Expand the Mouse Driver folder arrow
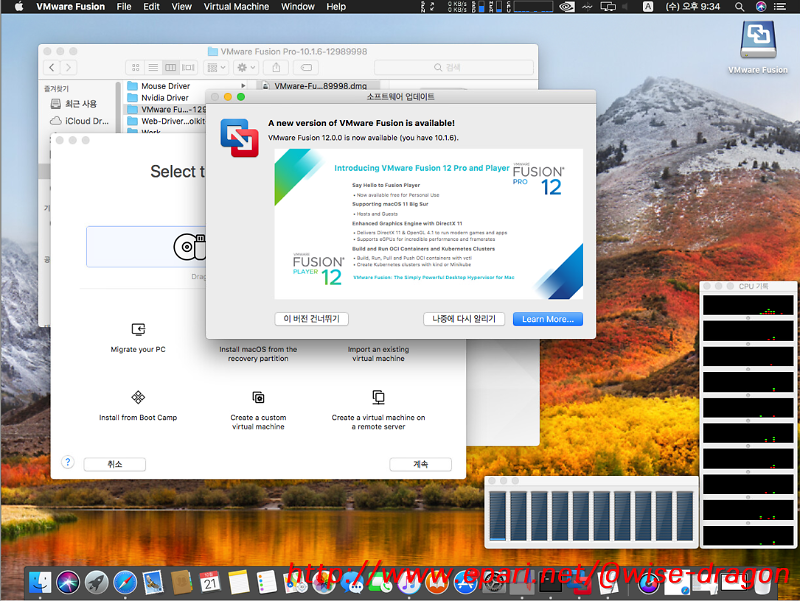Screen dimensions: 800x601 coord(243,86)
